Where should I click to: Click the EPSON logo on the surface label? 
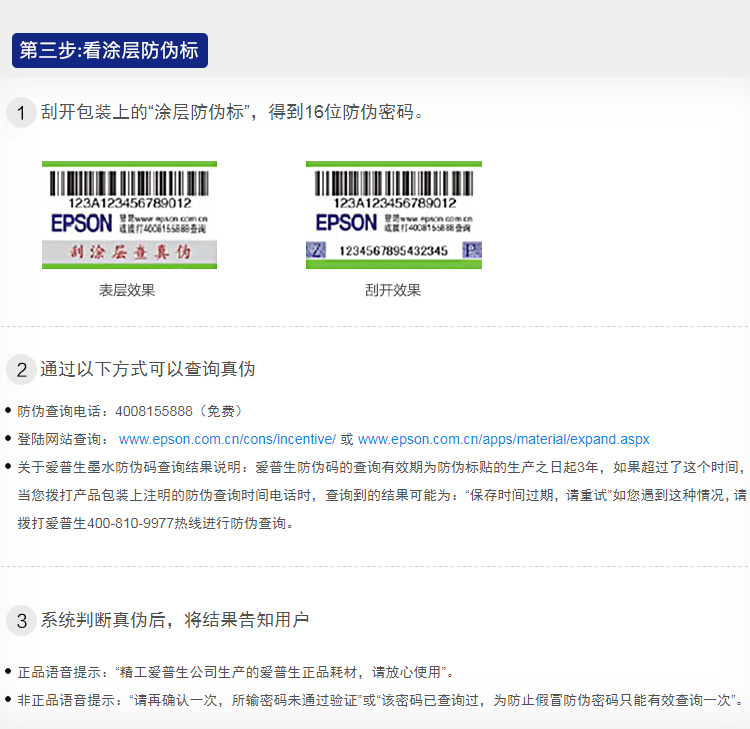click(x=82, y=223)
